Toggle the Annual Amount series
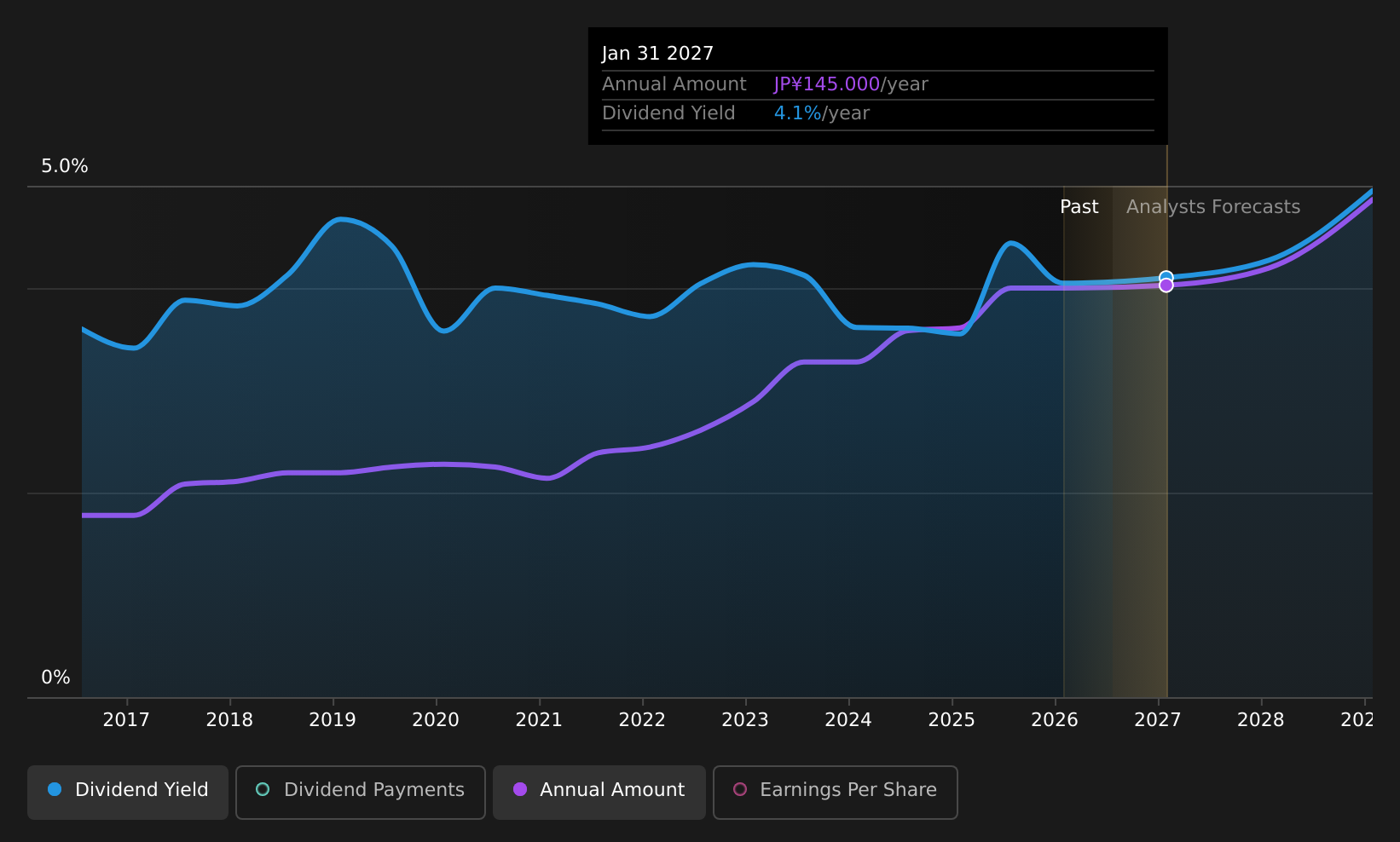Screen dimensions: 1400x842 tap(599, 792)
